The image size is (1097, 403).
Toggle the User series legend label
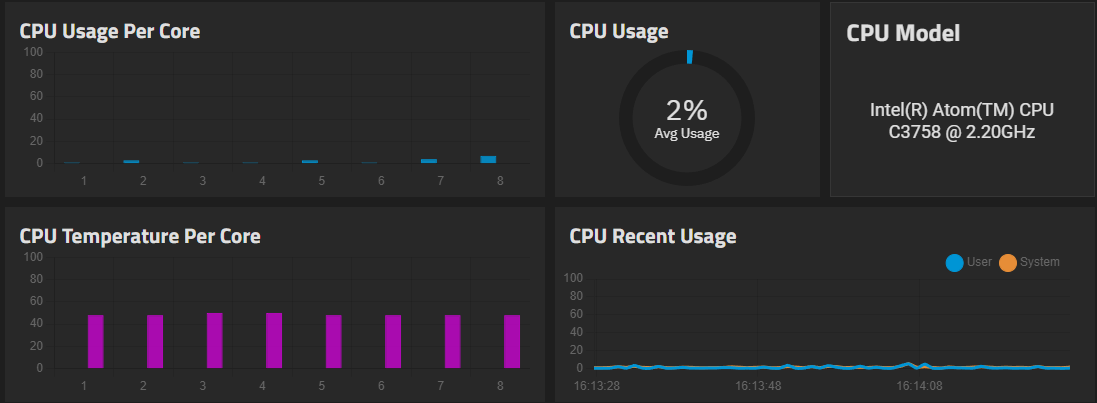980,262
